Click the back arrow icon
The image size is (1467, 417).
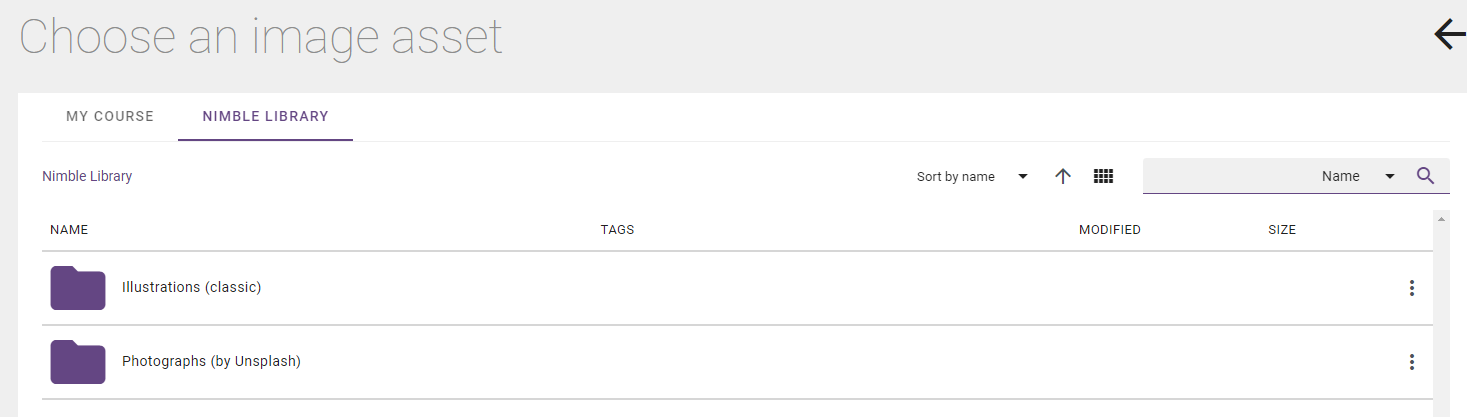1450,35
